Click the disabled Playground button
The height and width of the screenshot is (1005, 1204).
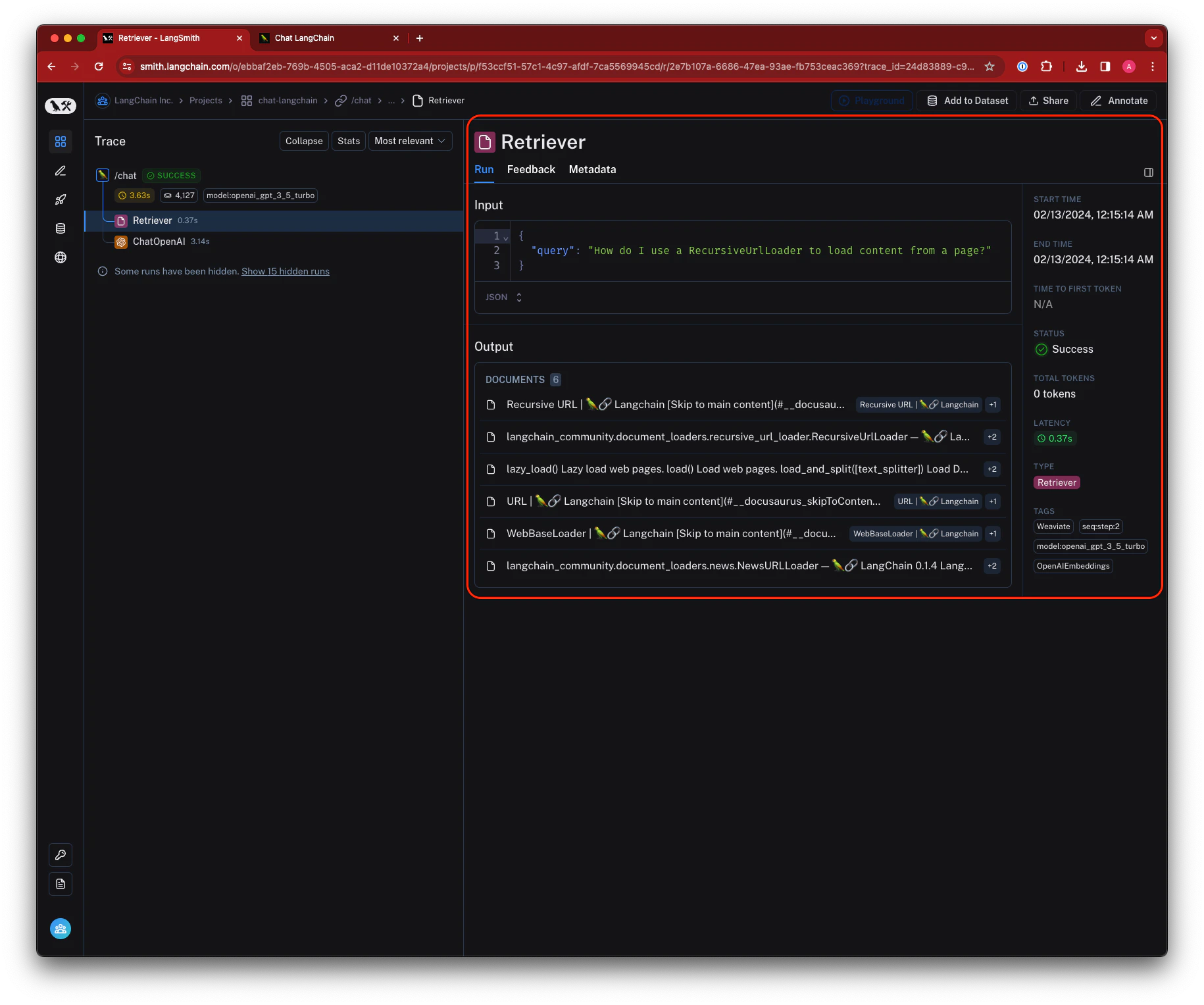872,101
